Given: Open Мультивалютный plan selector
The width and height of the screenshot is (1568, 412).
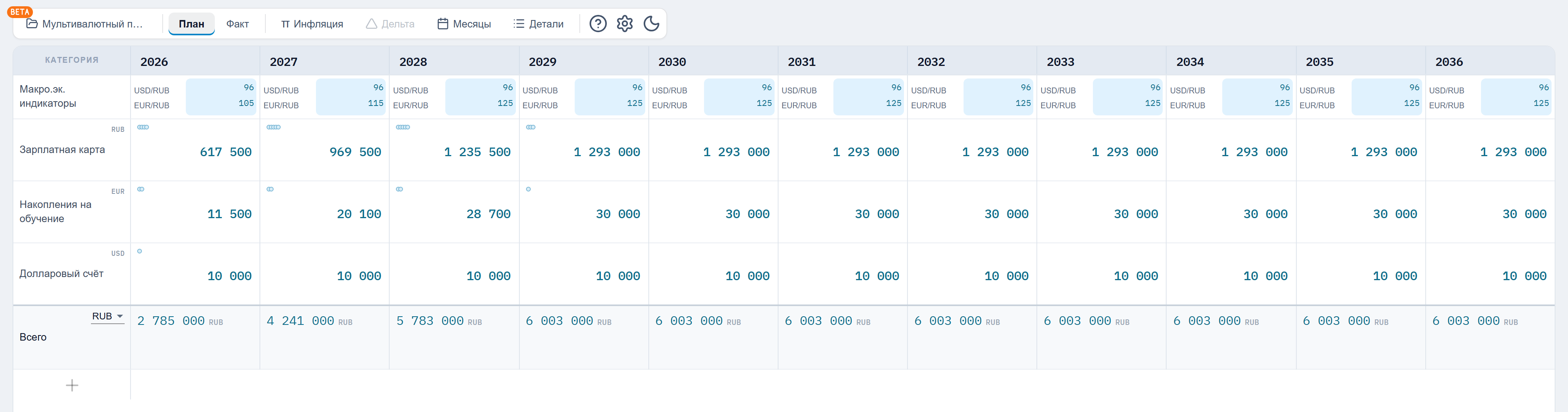Looking at the screenshot, I should [x=85, y=24].
